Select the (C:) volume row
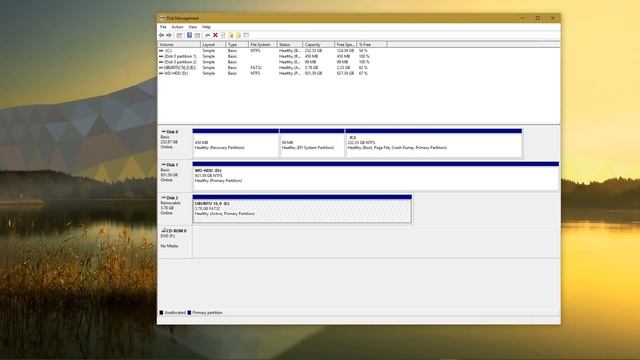 tap(273, 51)
